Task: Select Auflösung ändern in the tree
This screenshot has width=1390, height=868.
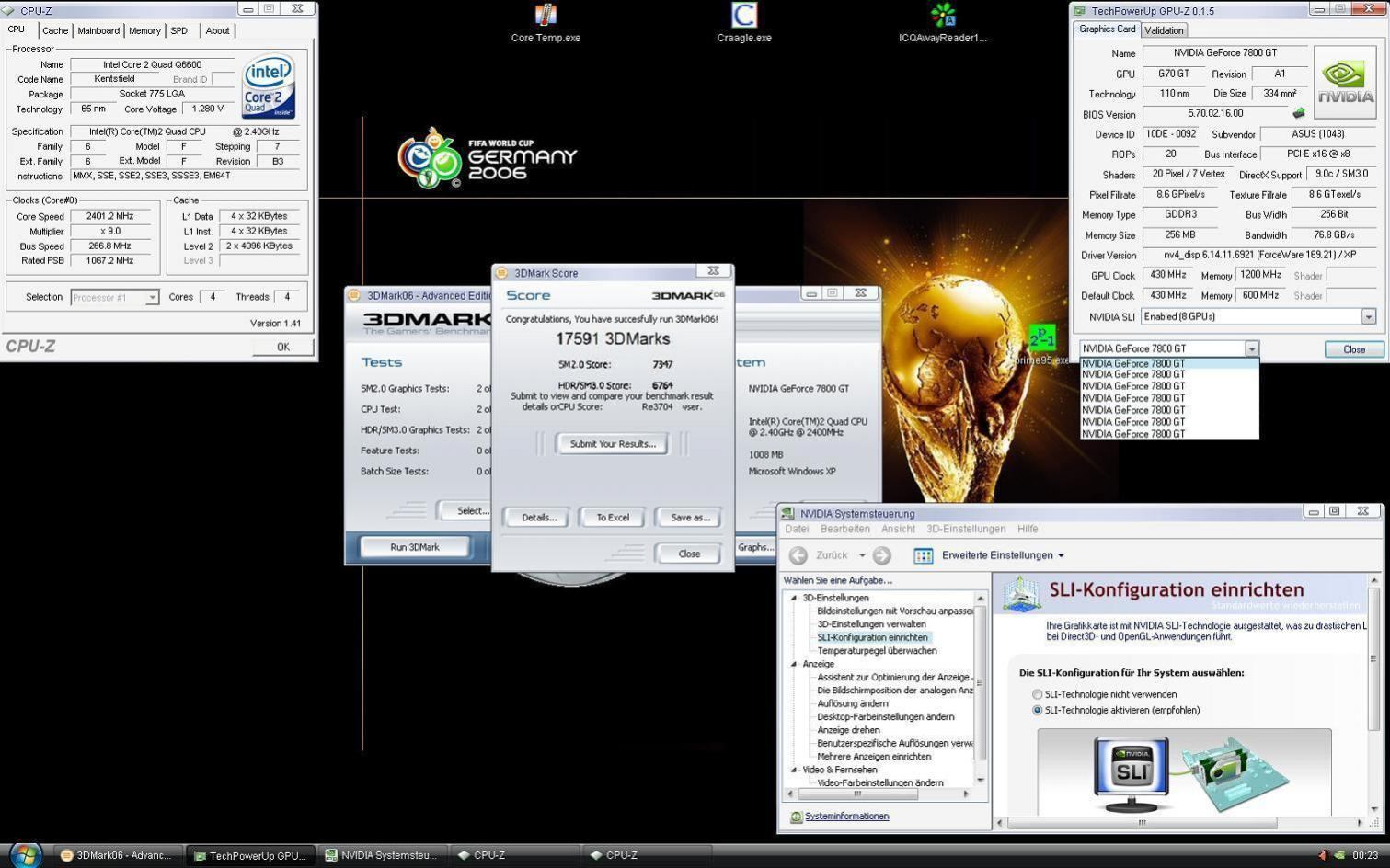Action: pyautogui.click(x=853, y=703)
